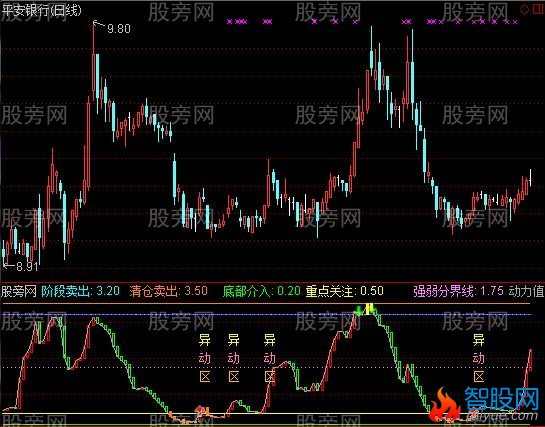Click the 平安银行(日线) chart title
This screenshot has width=545, height=427.
coord(41,10)
